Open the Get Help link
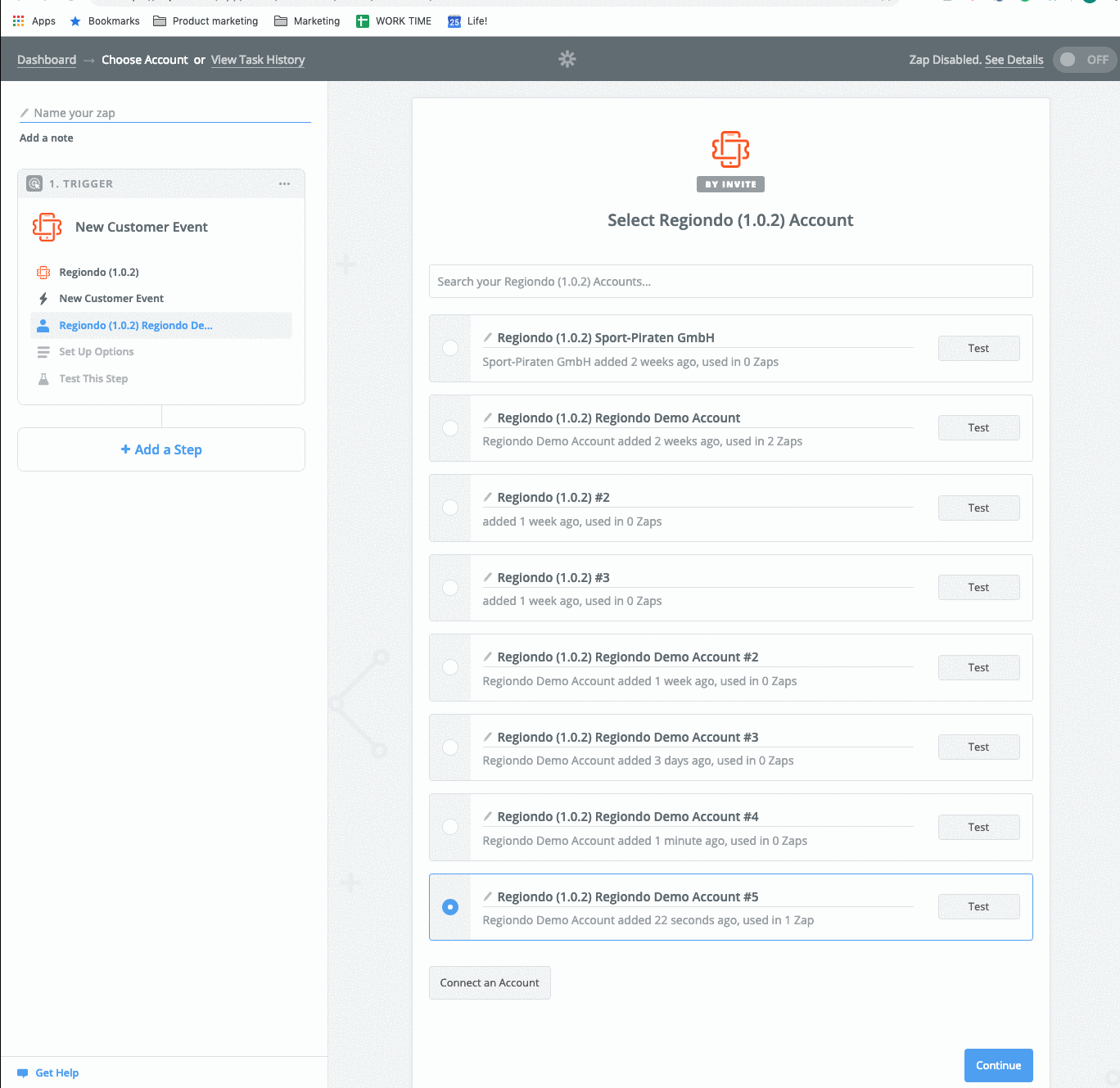The image size is (1120, 1088). (57, 1073)
